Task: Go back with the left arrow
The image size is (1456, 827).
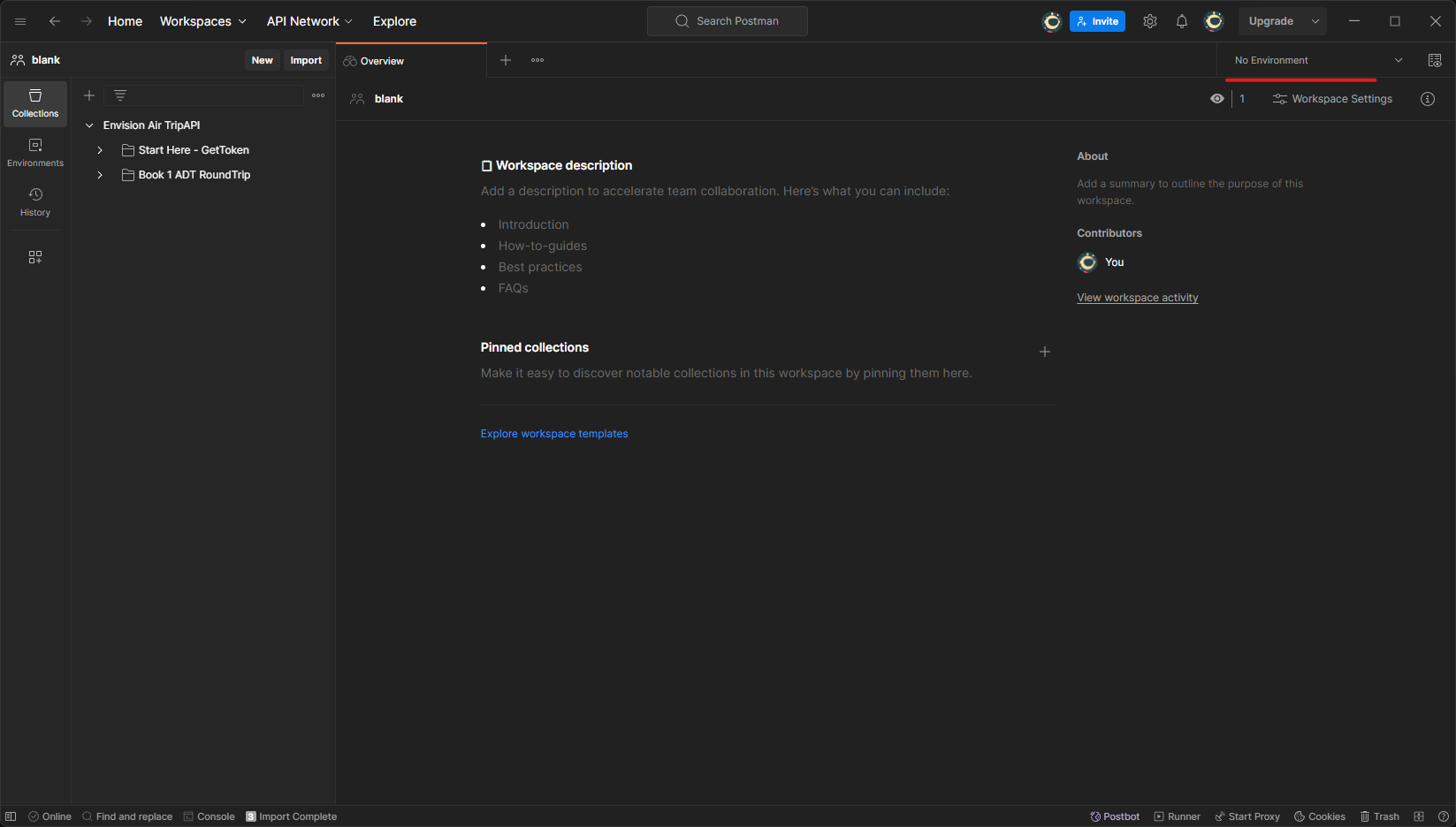Action: (x=55, y=21)
